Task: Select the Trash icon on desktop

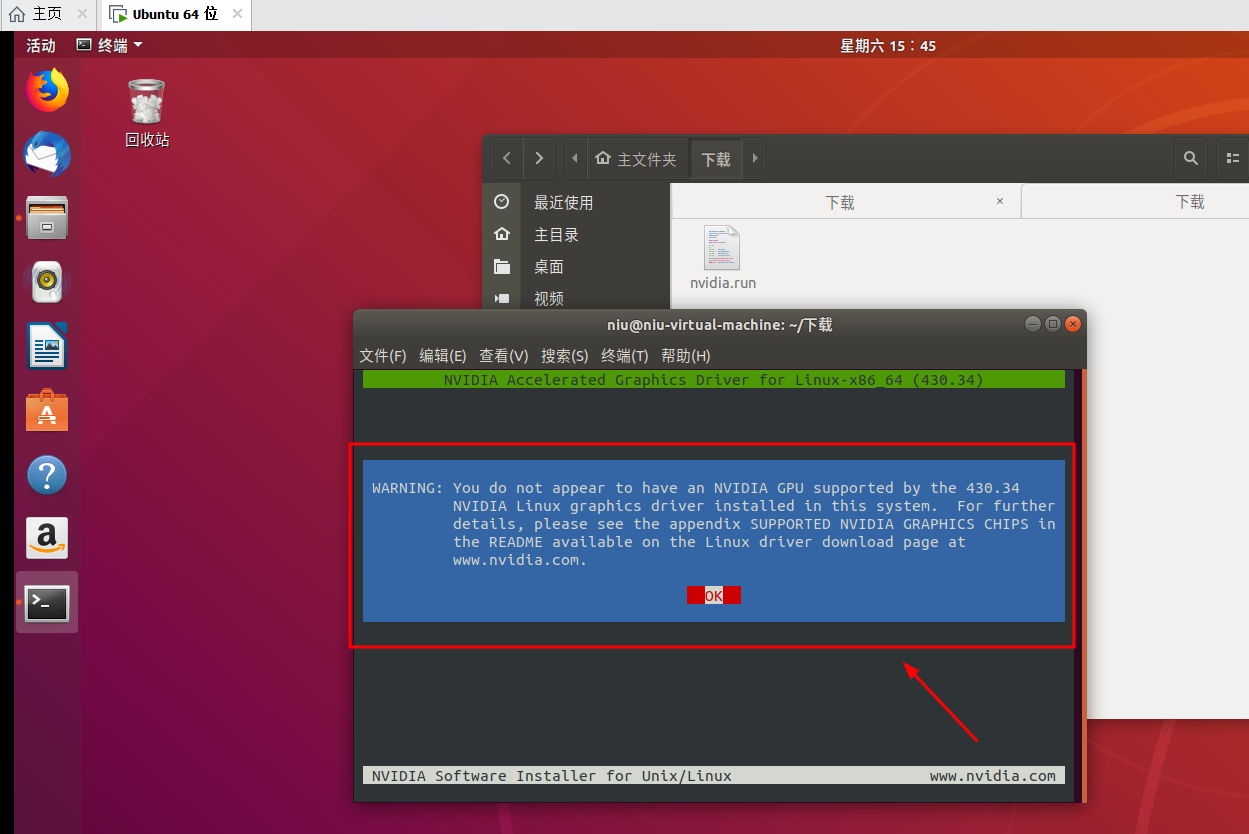Action: (x=147, y=113)
